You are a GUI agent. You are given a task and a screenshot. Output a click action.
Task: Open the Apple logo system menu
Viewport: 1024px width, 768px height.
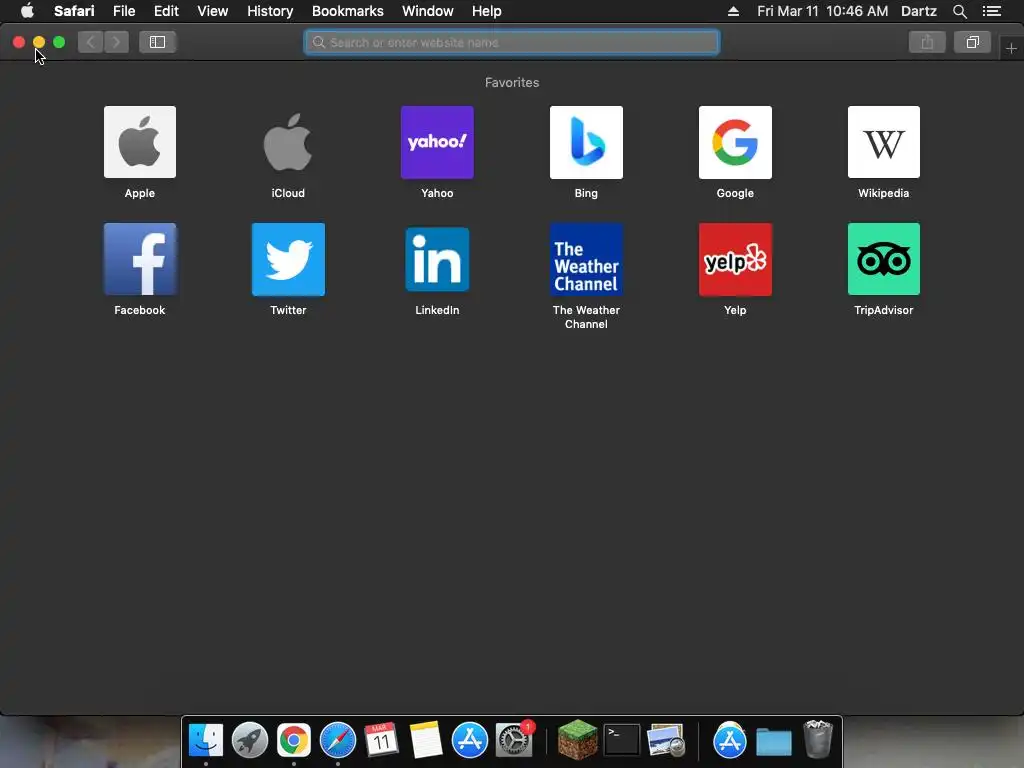[27, 11]
